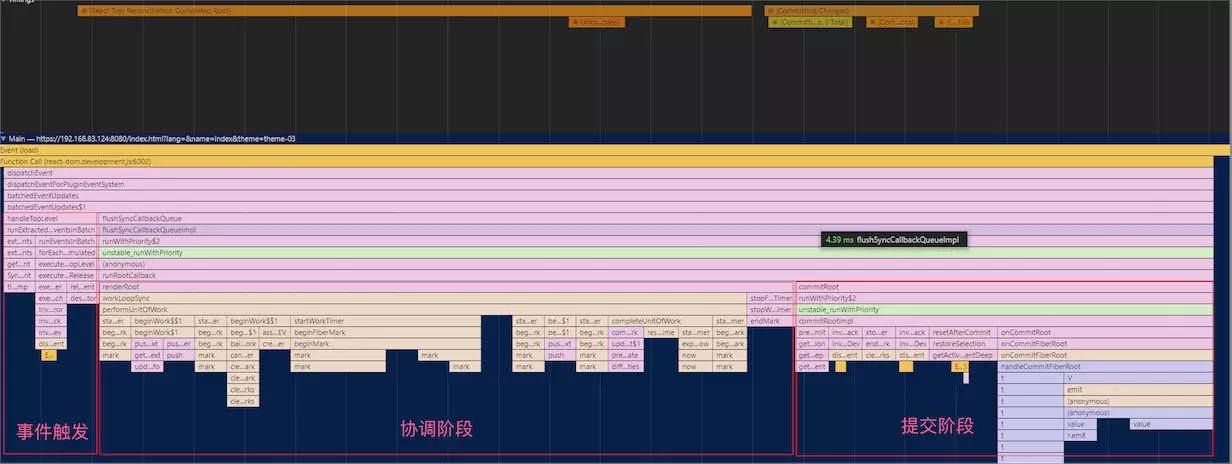This screenshot has height=464, width=1232.
Task: Collapse the Main thread track arrow
Action: (4, 138)
